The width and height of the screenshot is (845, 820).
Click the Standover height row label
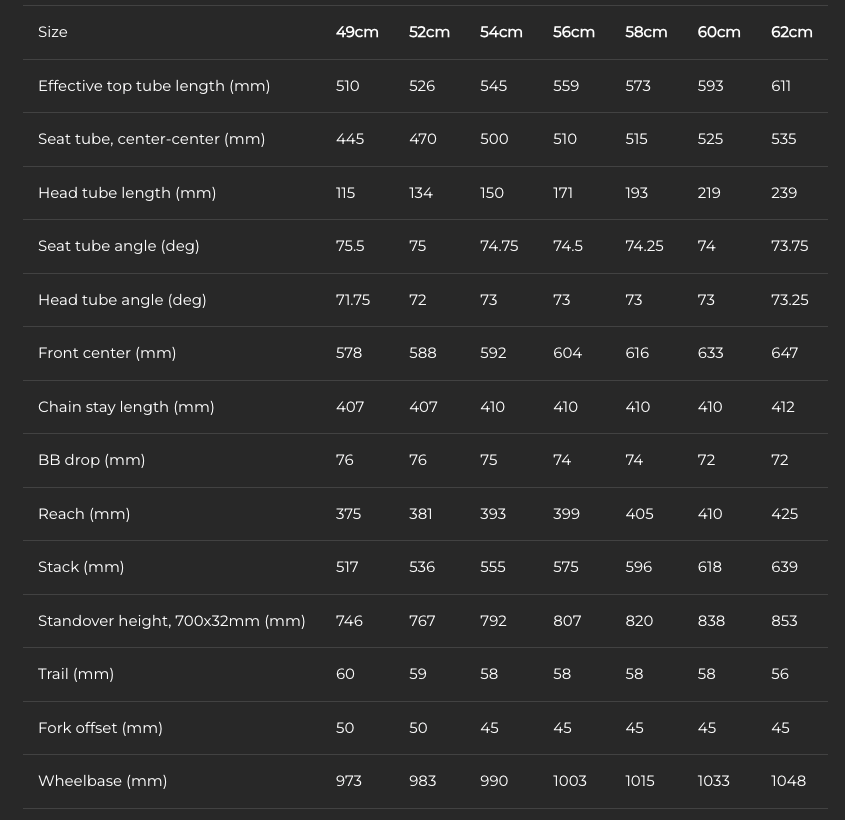pos(171,621)
